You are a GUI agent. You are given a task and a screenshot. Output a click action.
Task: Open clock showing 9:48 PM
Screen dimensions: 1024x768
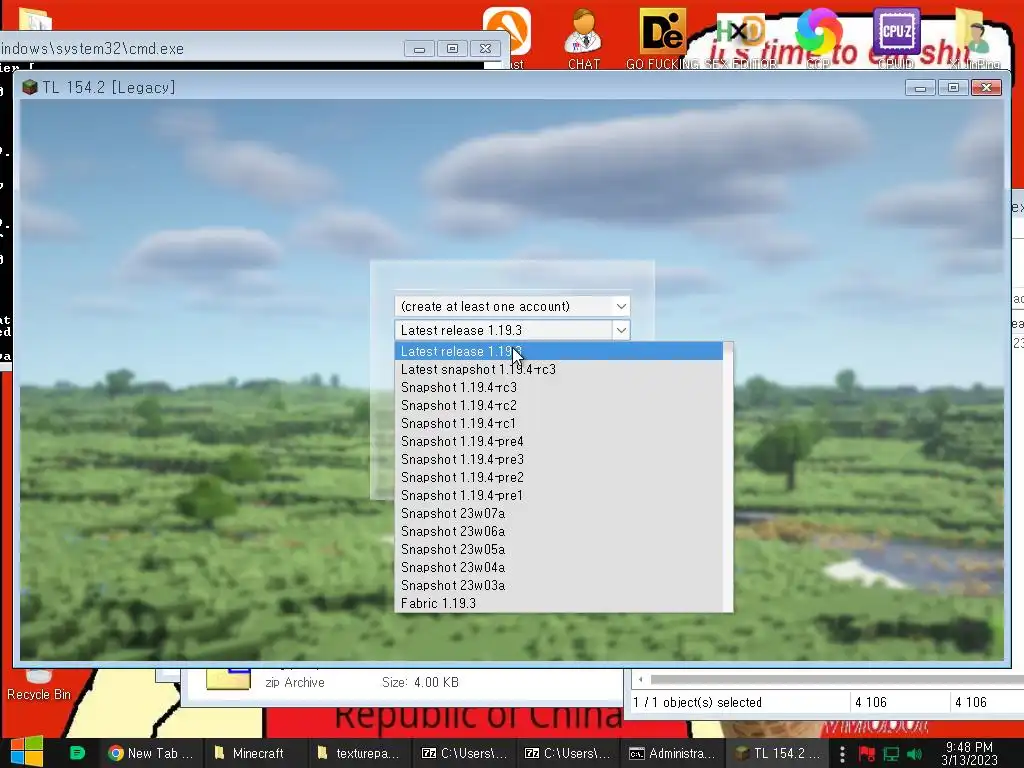click(969, 753)
